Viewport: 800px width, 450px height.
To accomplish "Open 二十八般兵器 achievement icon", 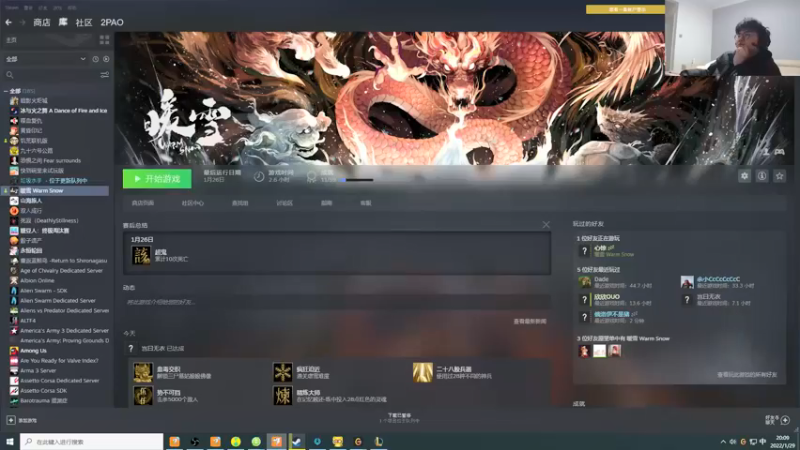I will pyautogui.click(x=422, y=372).
